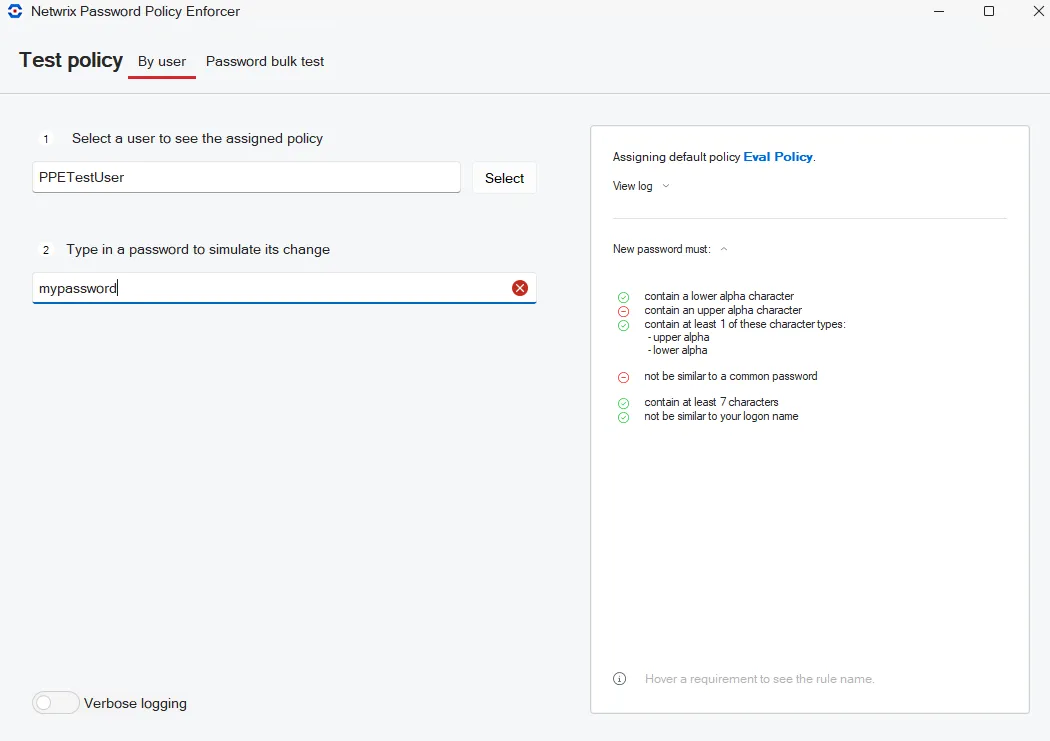Clear password using red X icon
This screenshot has height=741, width=1050.
(x=520, y=288)
